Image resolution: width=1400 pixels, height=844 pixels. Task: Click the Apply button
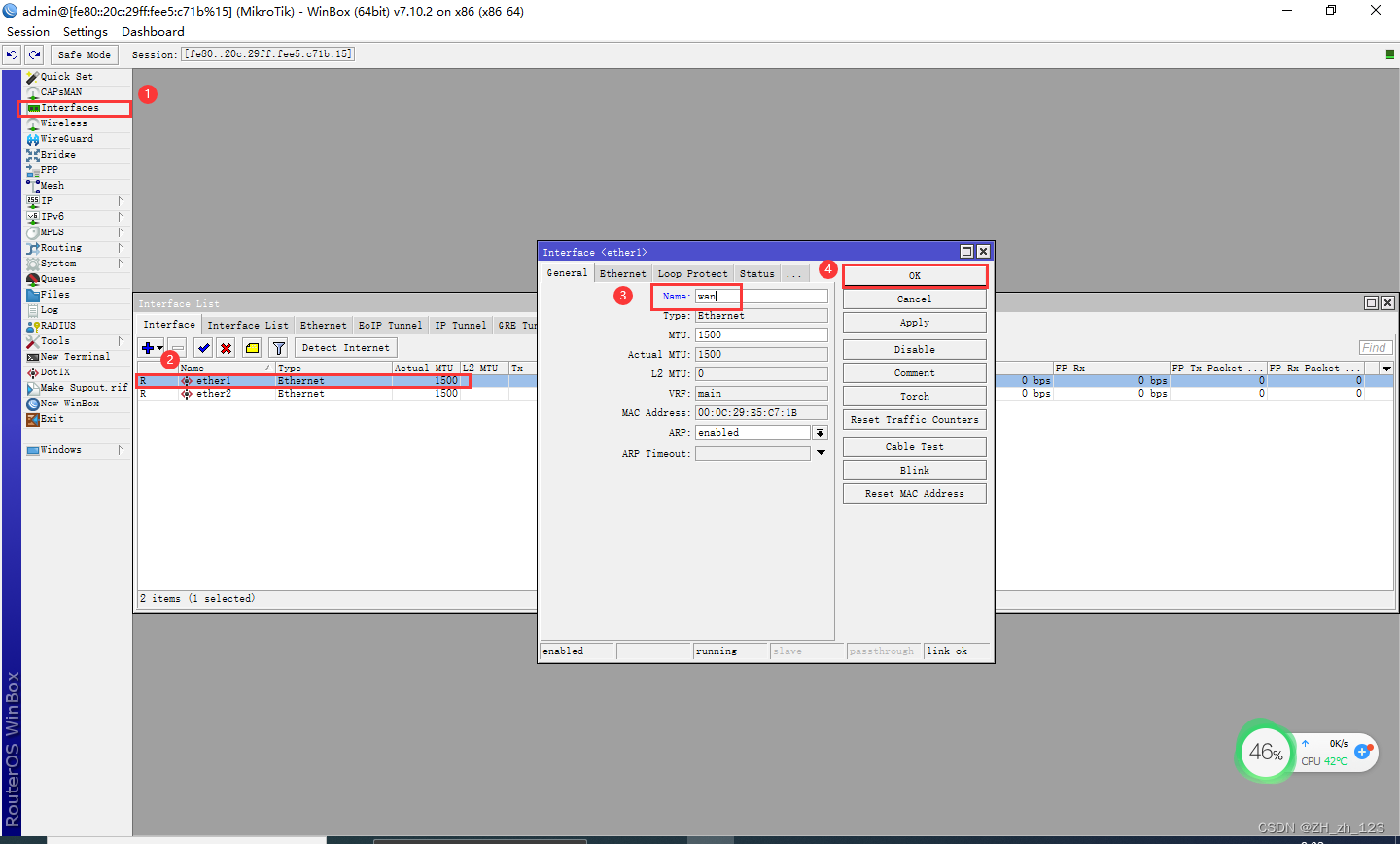click(x=915, y=323)
